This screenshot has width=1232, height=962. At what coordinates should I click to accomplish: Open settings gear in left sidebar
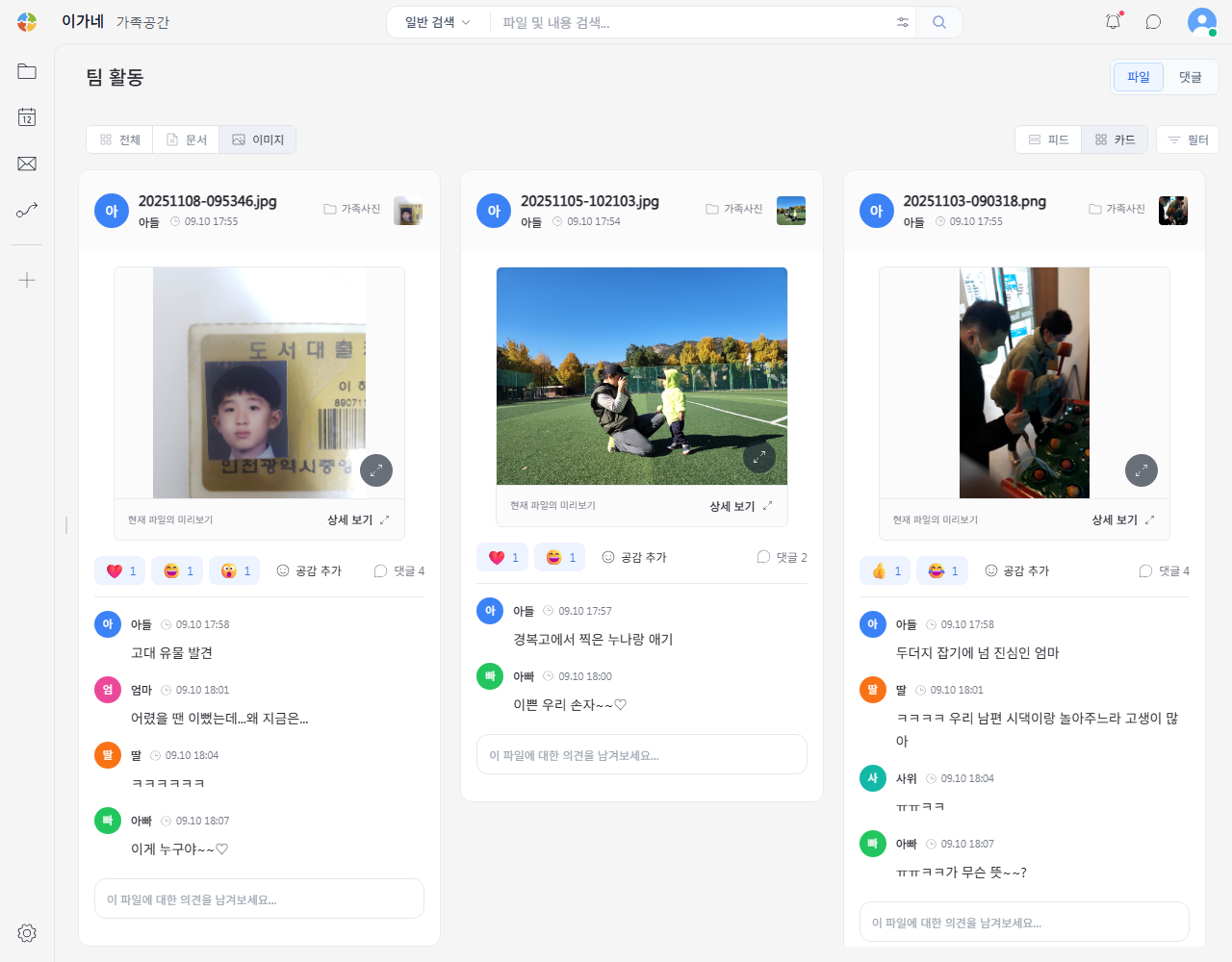27,932
